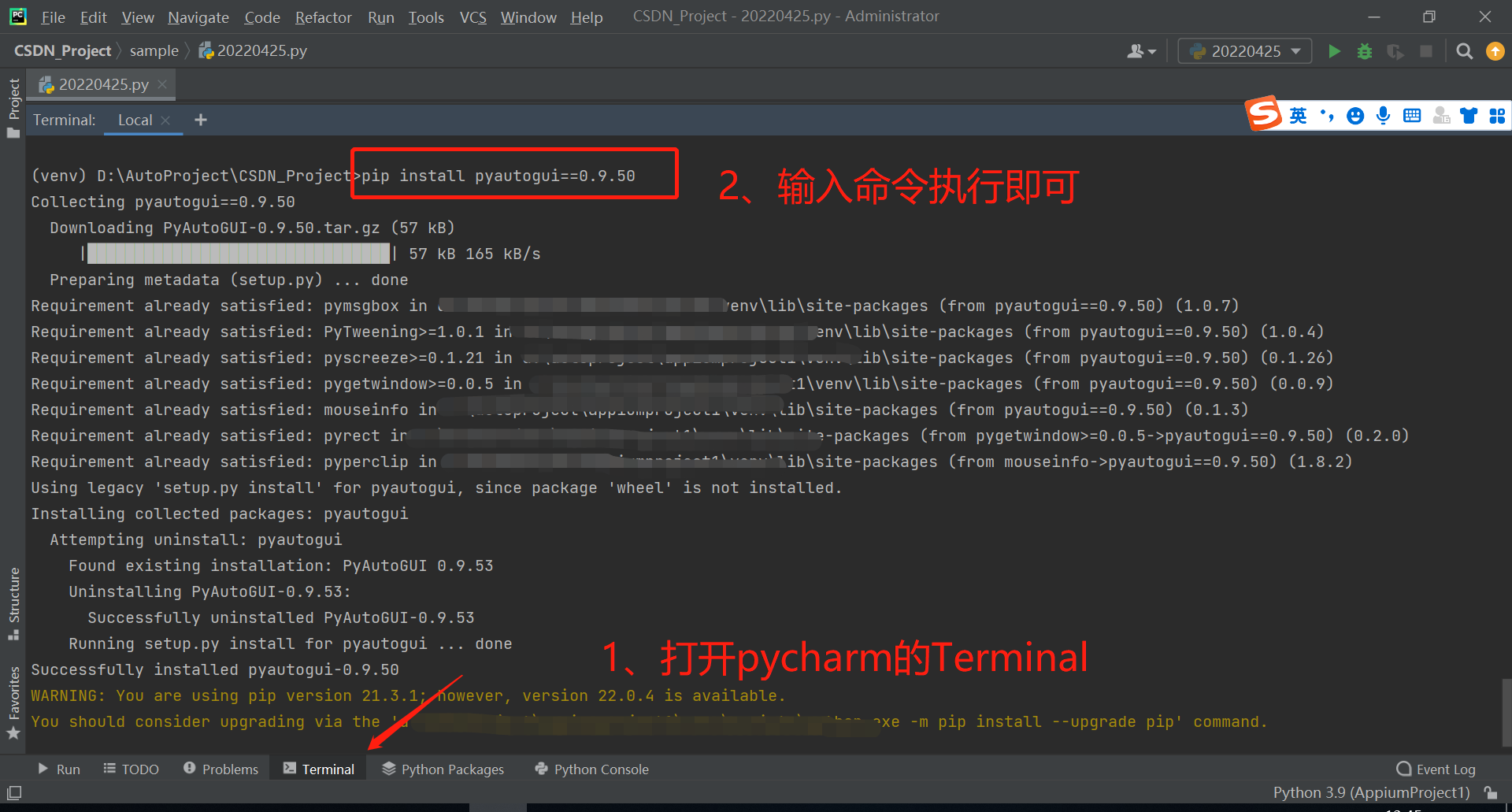
Task: Click Python 3.9 (AppiumProject1) interpreter selector
Action: 1371,792
